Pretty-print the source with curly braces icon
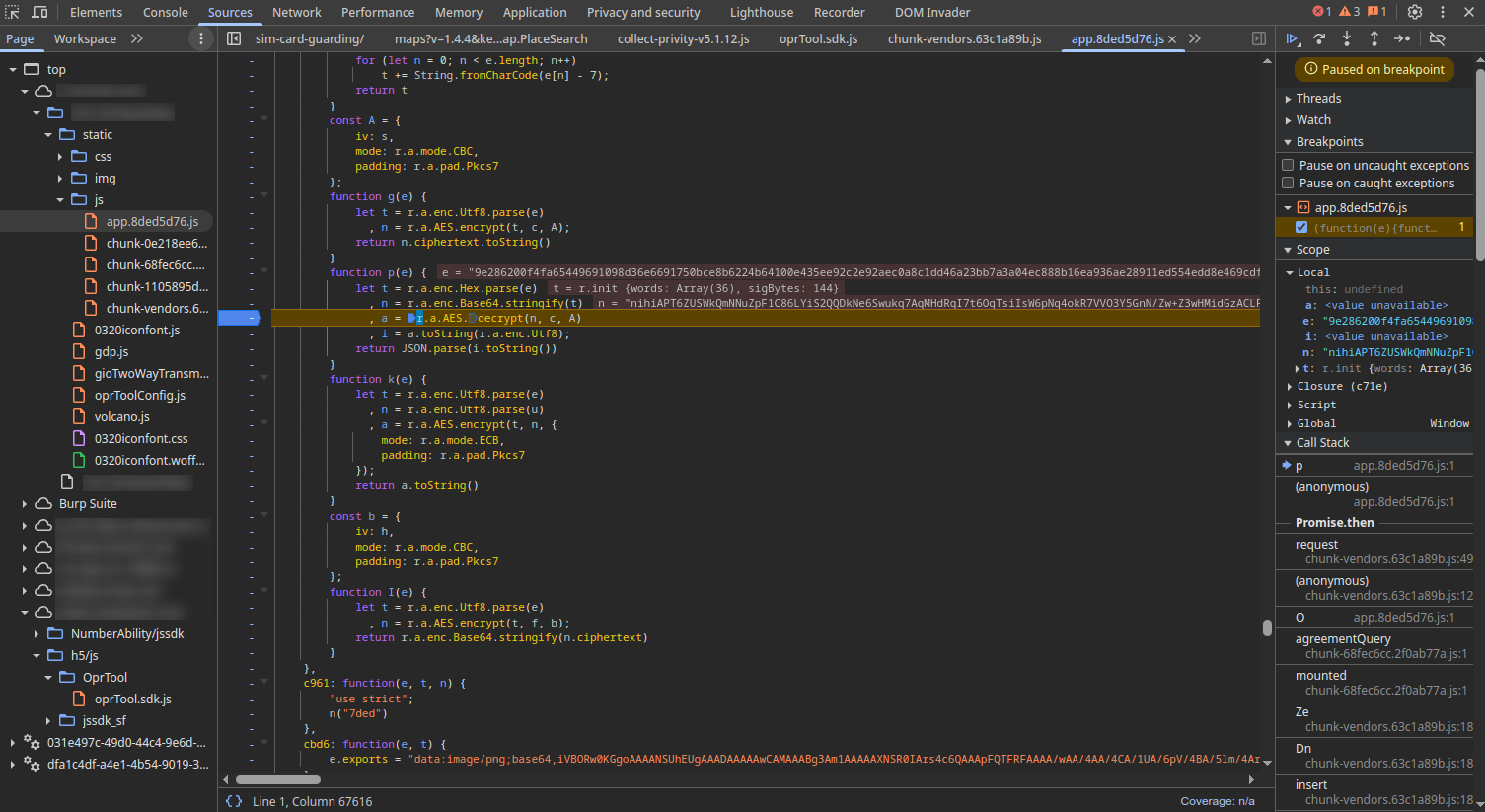Image resolution: width=1485 pixels, height=812 pixels. (234, 801)
